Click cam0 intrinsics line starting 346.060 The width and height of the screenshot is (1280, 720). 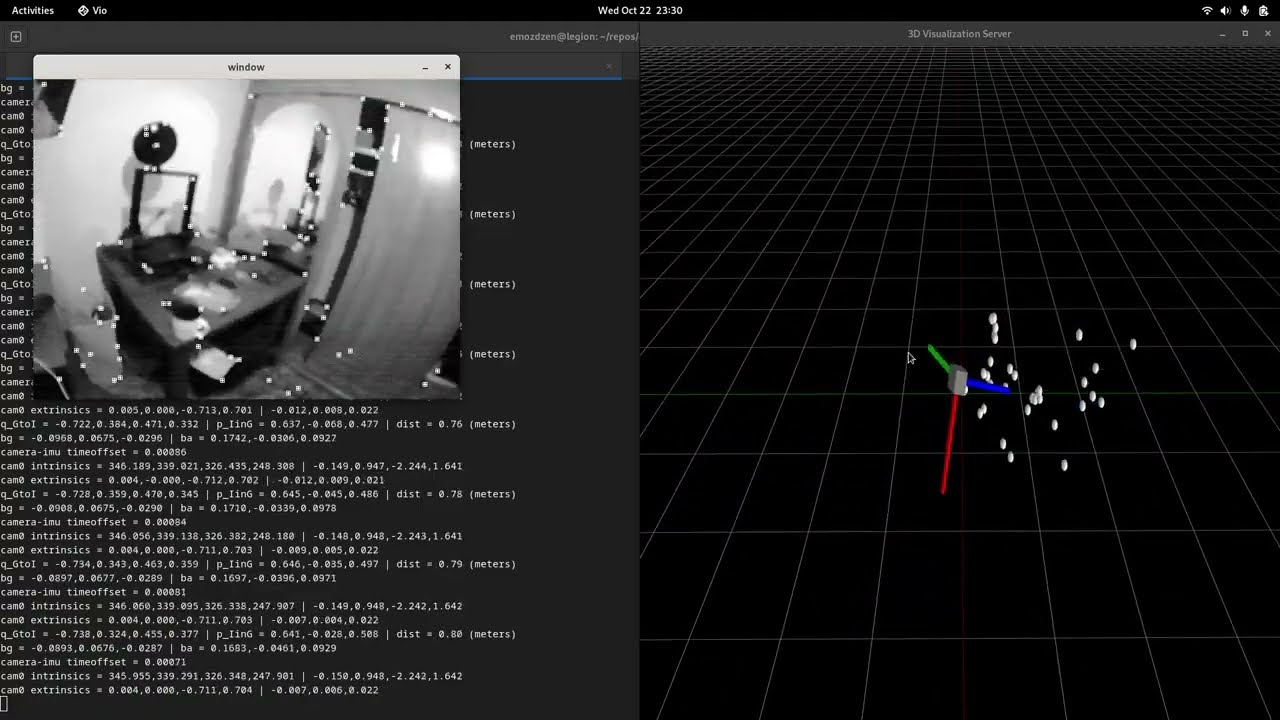(231, 606)
